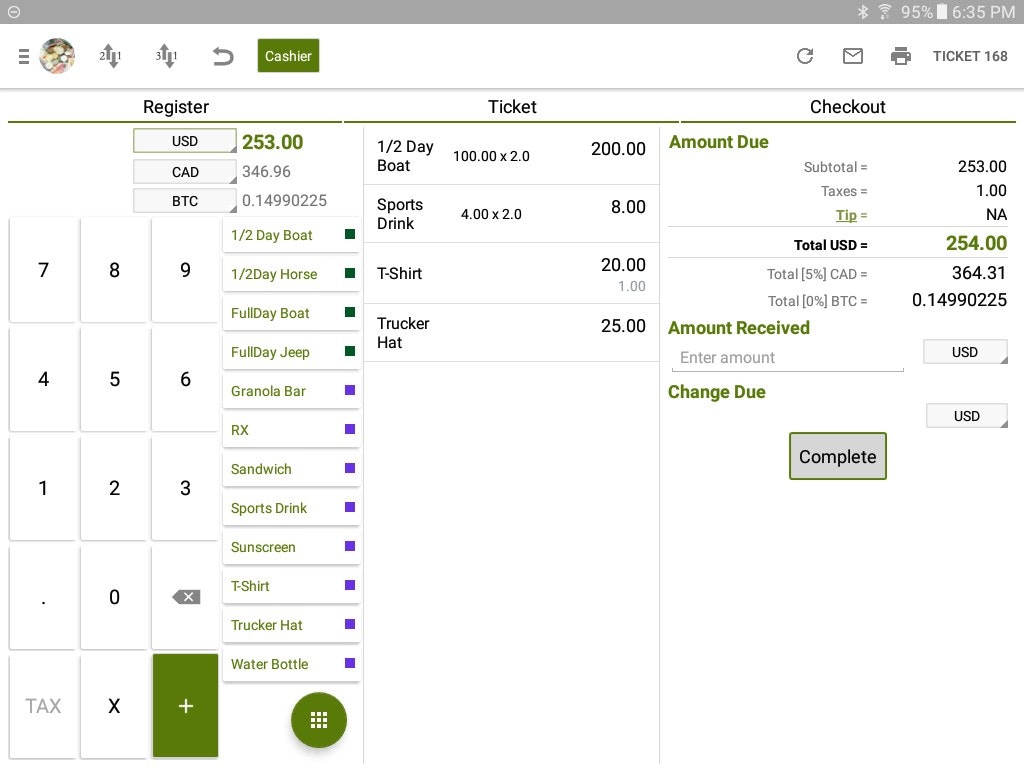The height and width of the screenshot is (768, 1024).
Task: Select USD in the currency list
Action: click(184, 141)
